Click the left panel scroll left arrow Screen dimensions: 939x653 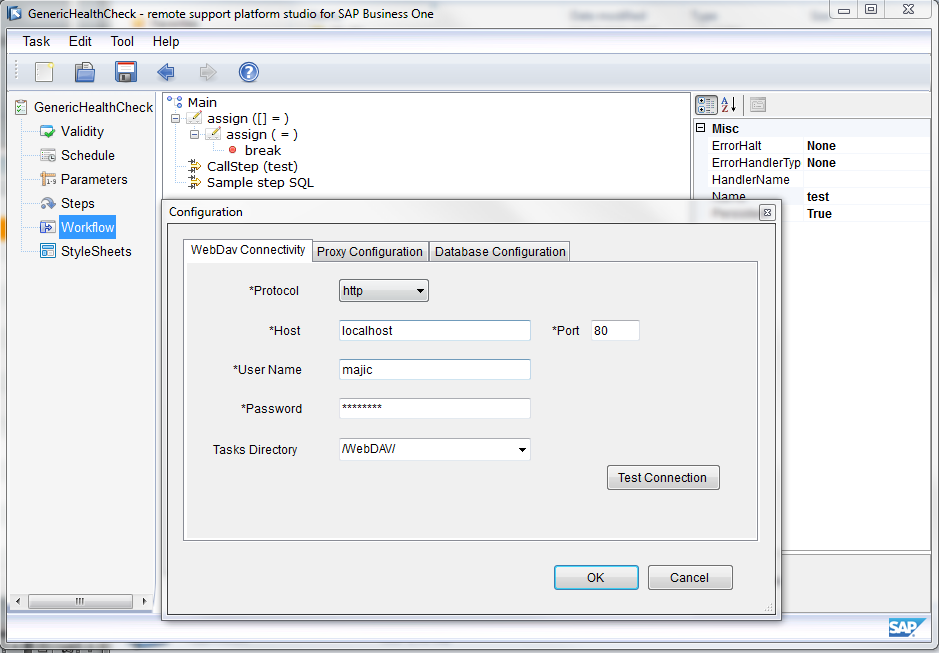coord(17,601)
